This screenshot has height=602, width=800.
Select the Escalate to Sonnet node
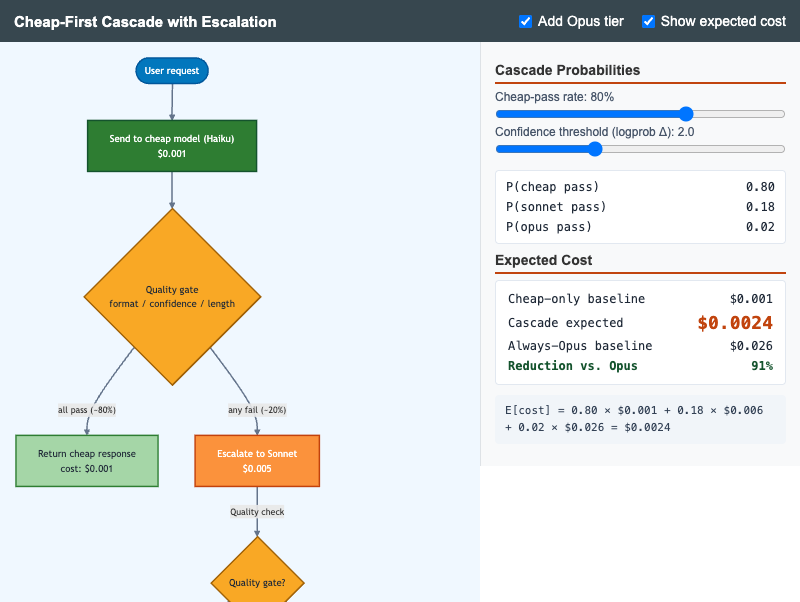point(257,461)
